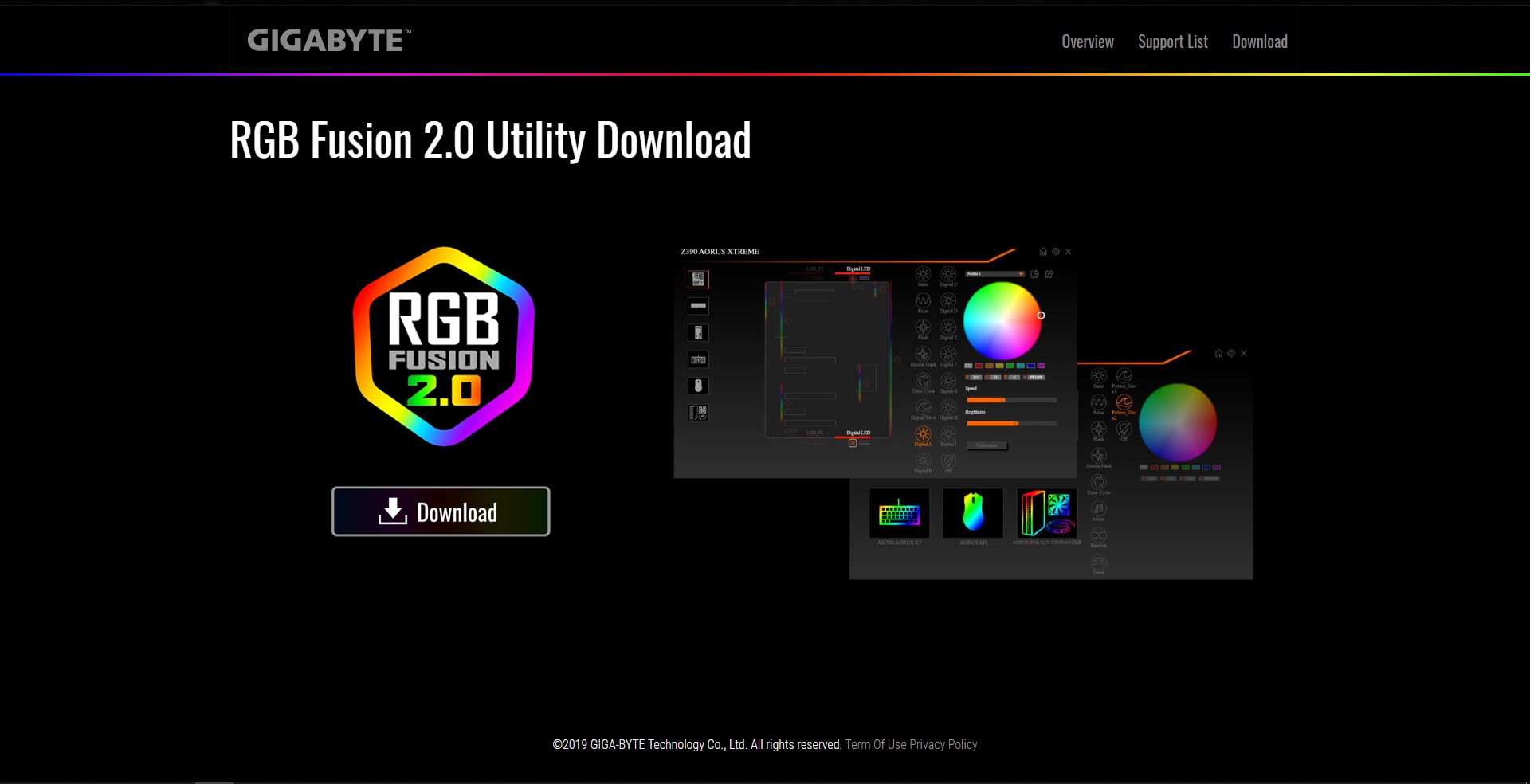
Task: Click the export profile icon in Z390 window
Action: (1049, 274)
